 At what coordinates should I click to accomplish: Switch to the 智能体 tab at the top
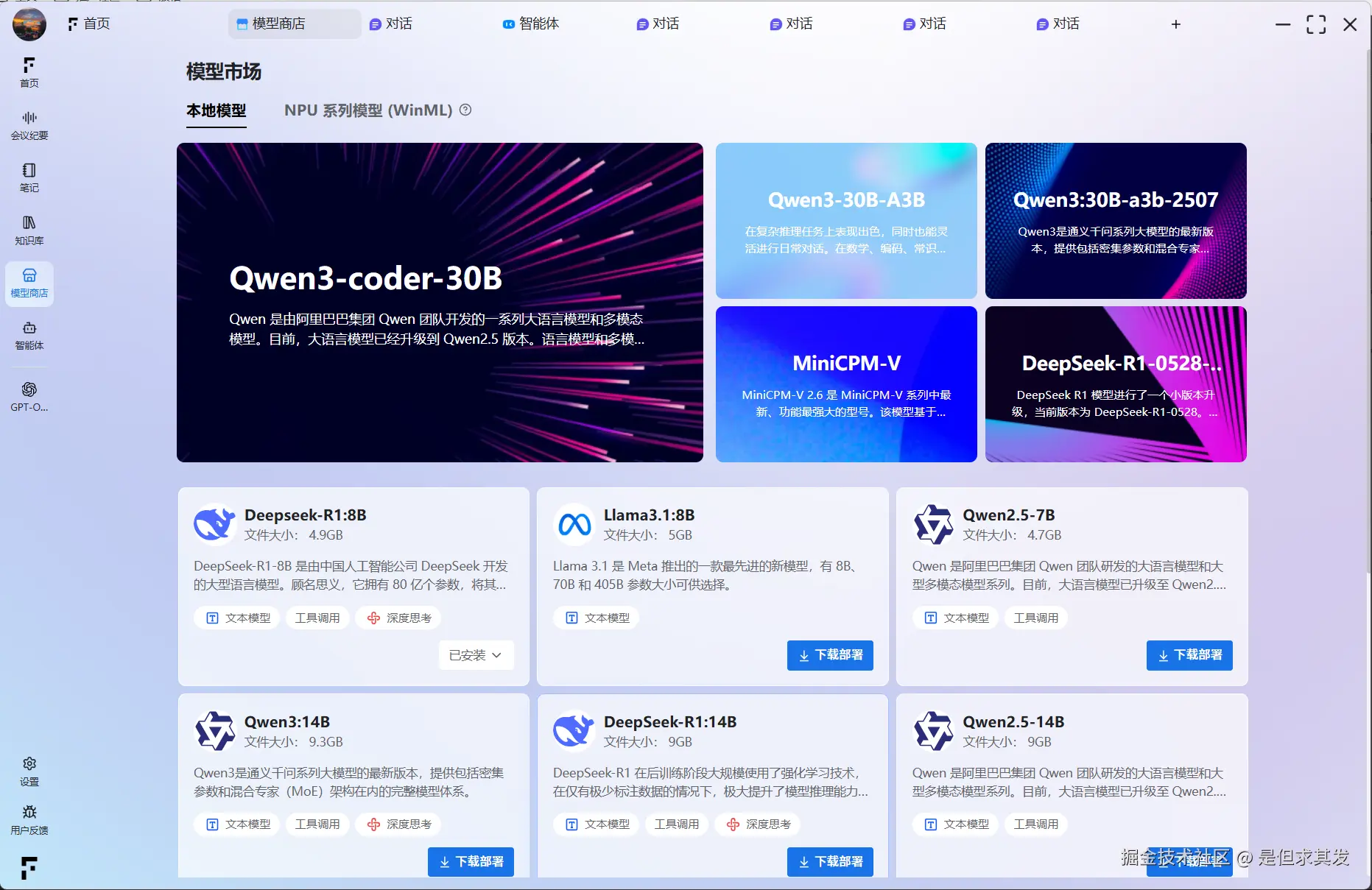(530, 24)
